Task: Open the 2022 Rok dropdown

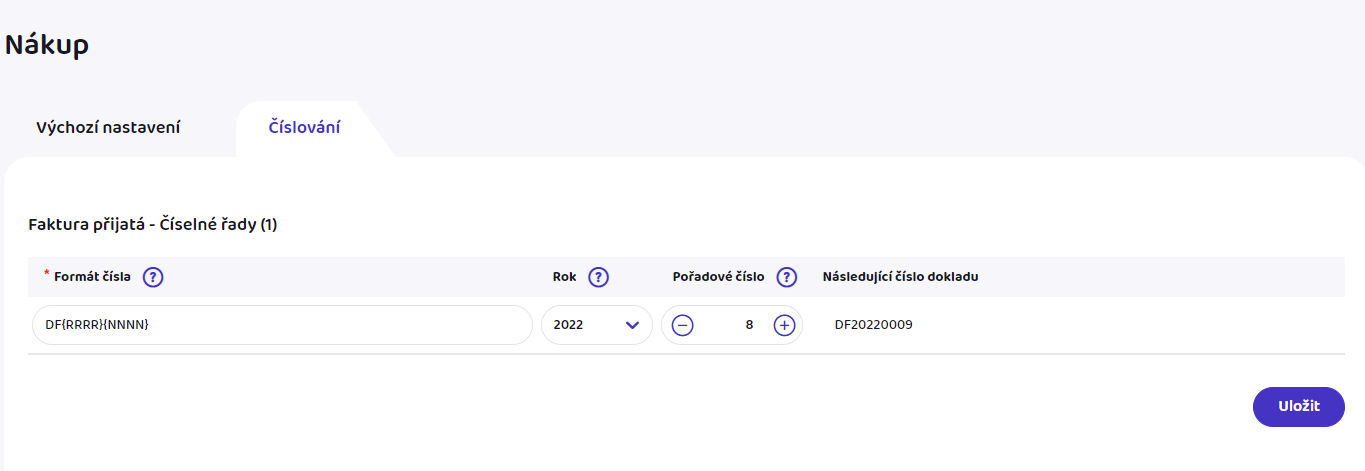Action: (597, 325)
